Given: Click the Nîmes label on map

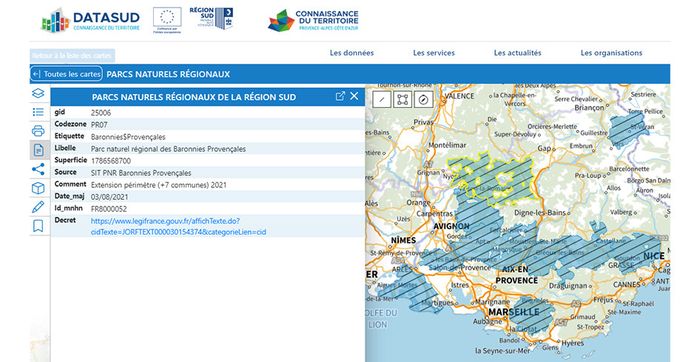Looking at the screenshot, I should (x=404, y=240).
